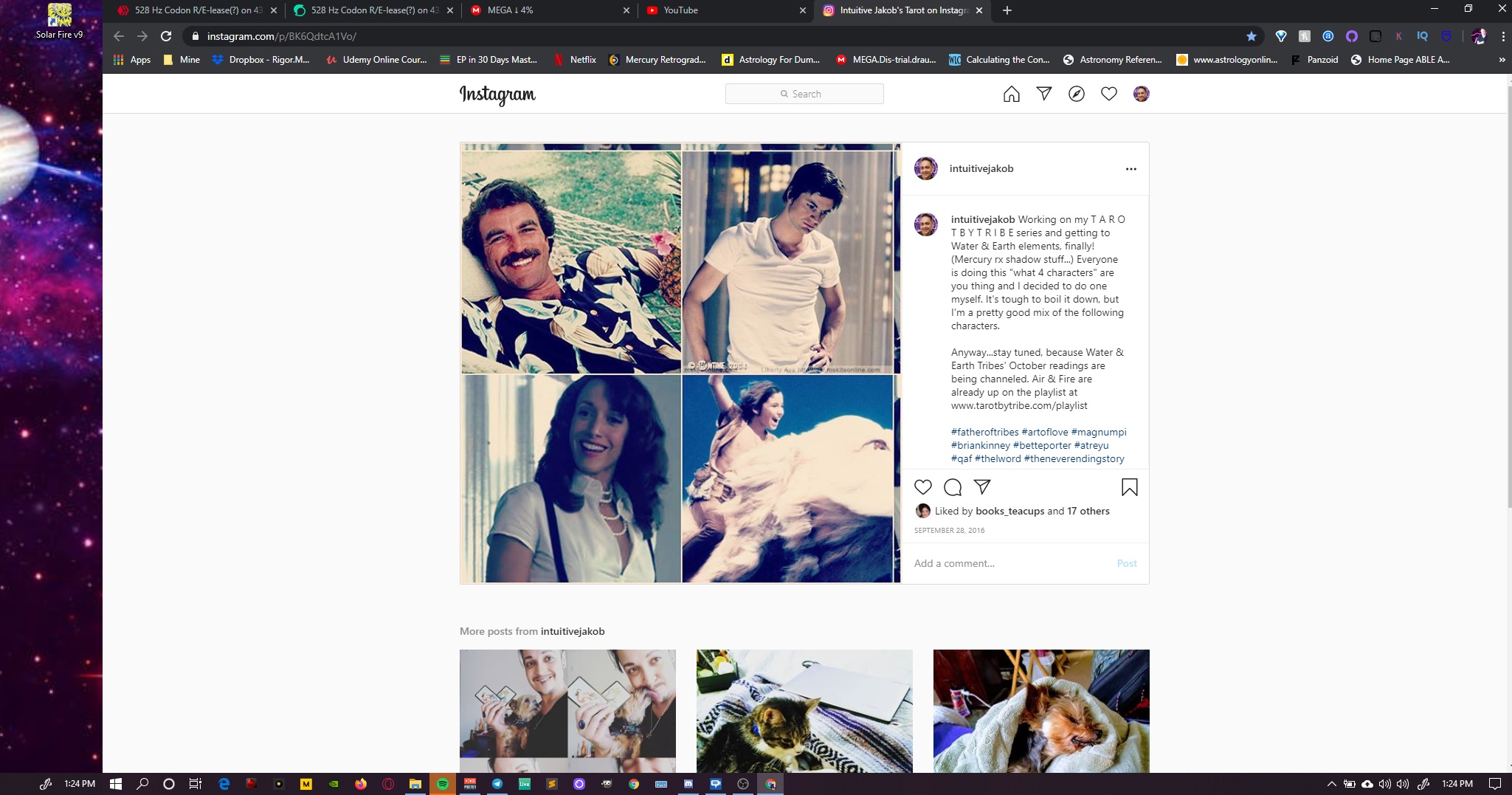
Task: Toggle Chrome bookmark star for this page
Action: tap(1252, 36)
